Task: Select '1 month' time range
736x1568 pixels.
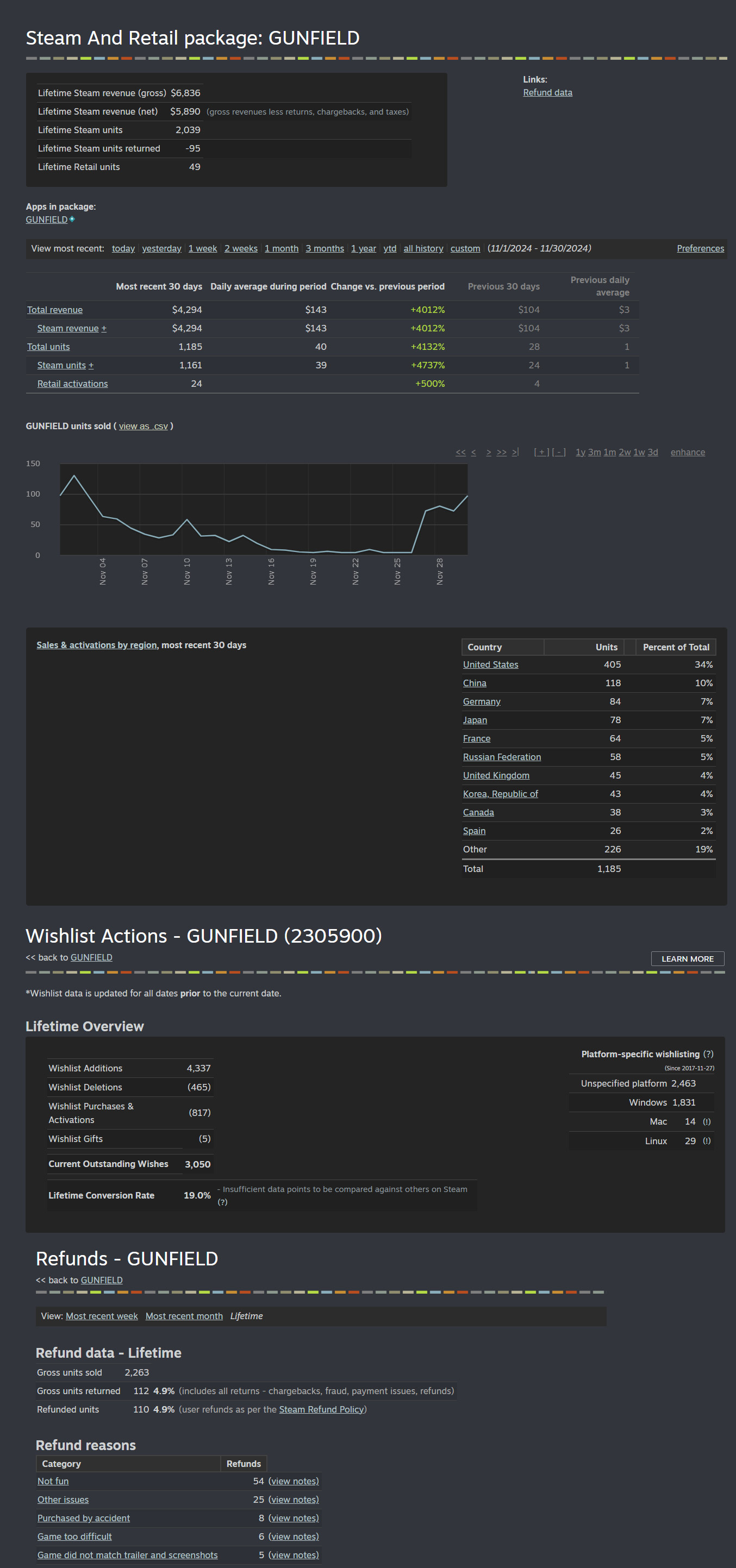Action: click(281, 248)
